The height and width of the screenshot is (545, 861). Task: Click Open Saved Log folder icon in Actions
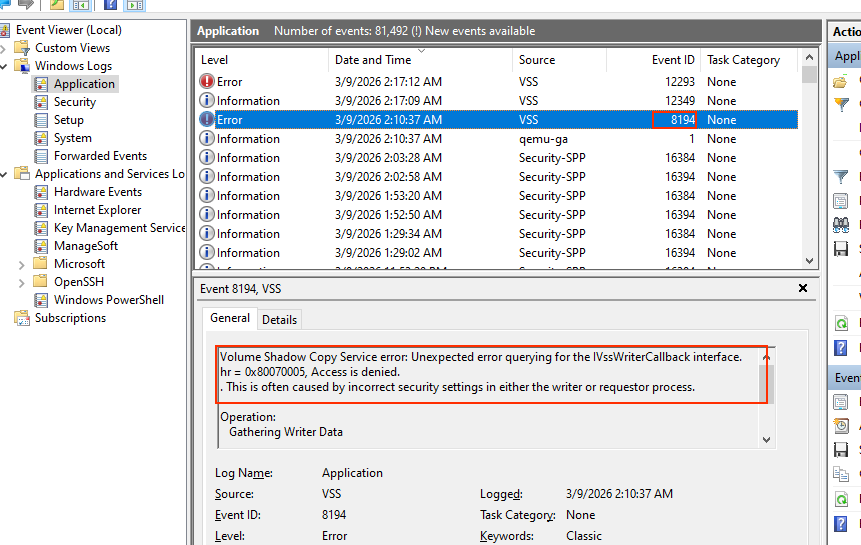tap(840, 82)
